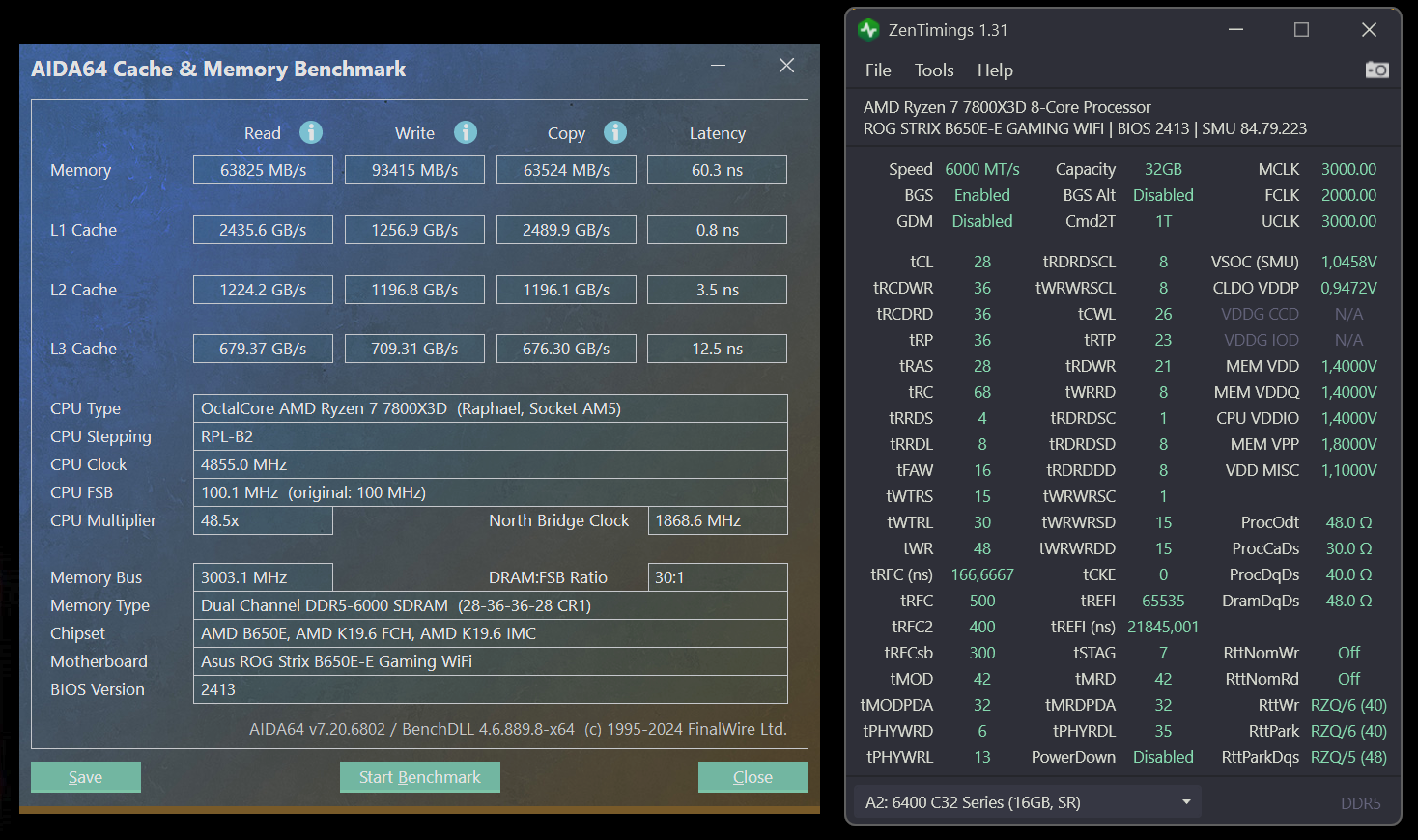Image resolution: width=1418 pixels, height=840 pixels.
Task: Click the ROG STRIX B650E-E board info line
Action: tap(1085, 128)
